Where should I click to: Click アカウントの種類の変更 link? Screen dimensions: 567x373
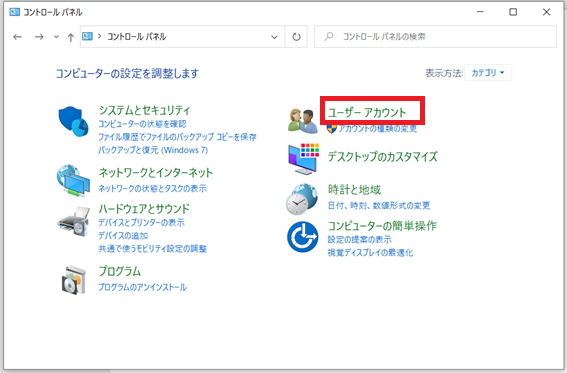[x=378, y=129]
